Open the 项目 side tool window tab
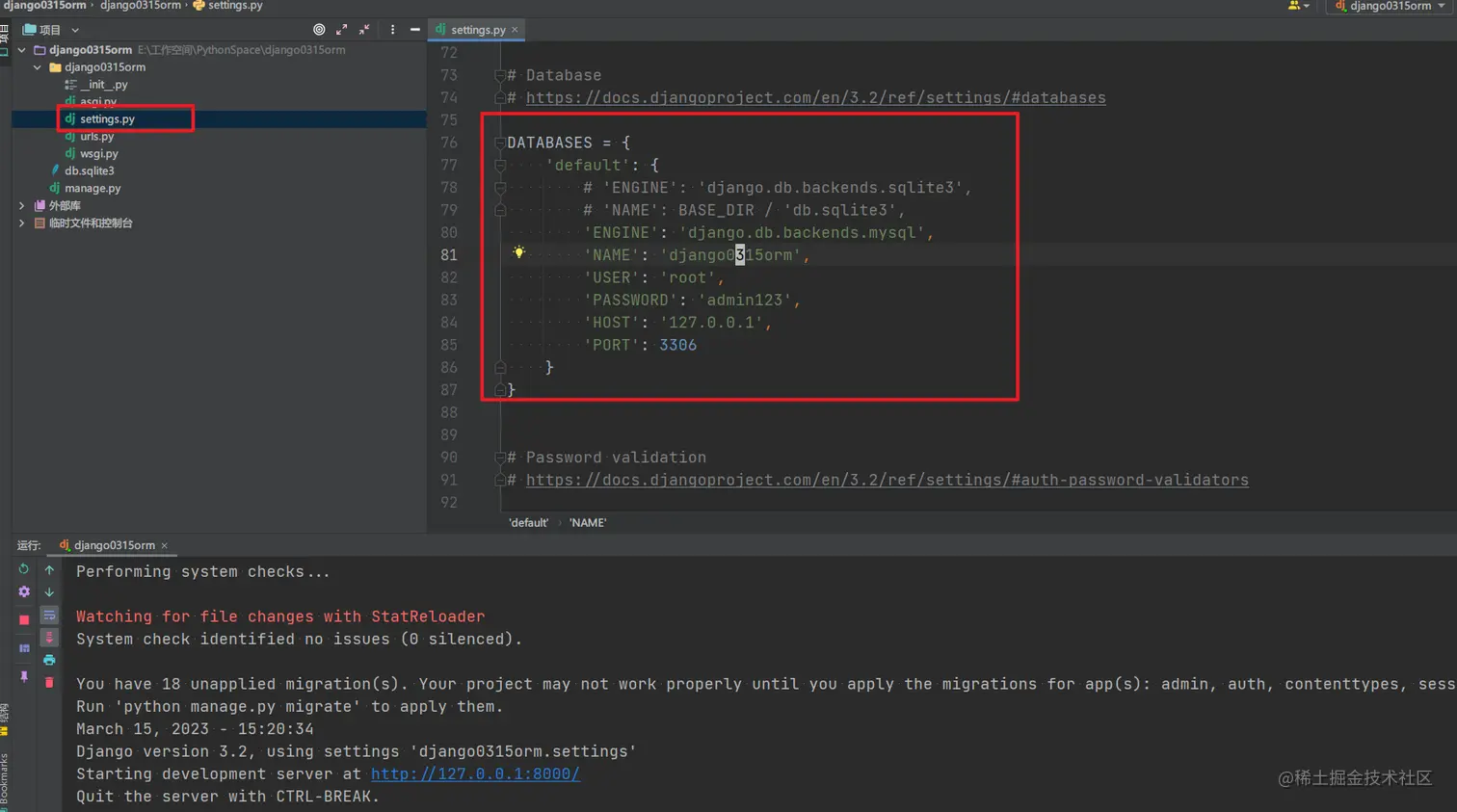Screen dimensions: 1457x812 point(5,39)
